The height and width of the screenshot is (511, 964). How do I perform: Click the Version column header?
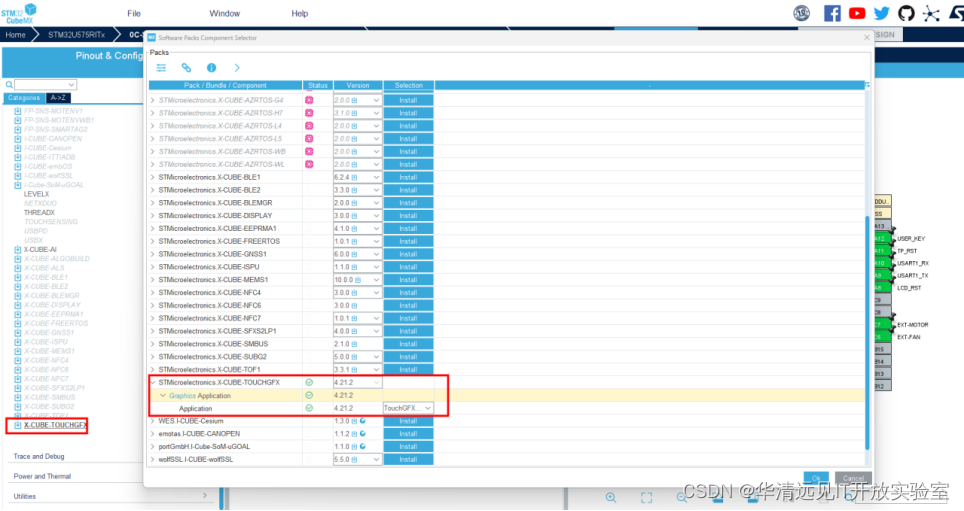point(358,85)
